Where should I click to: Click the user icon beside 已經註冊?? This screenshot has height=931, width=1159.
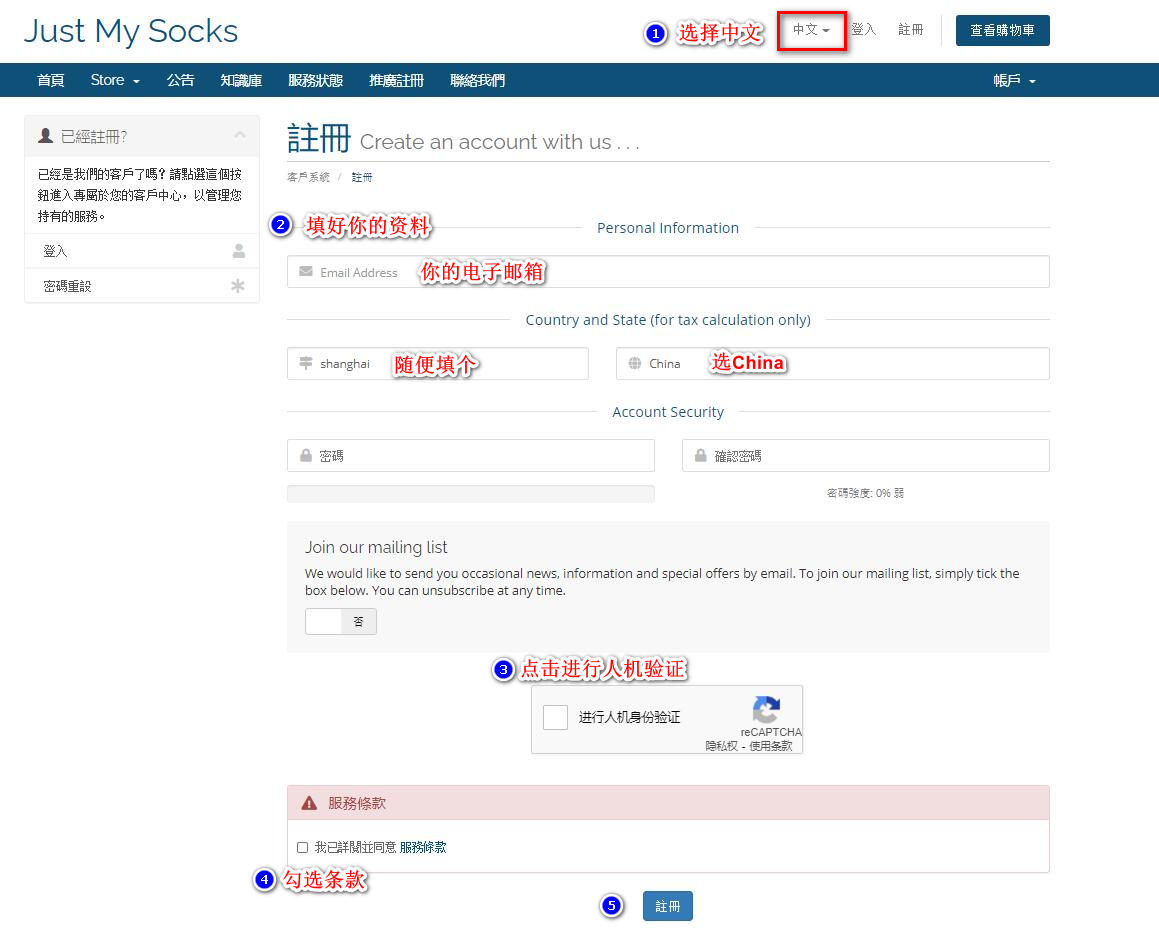46,136
